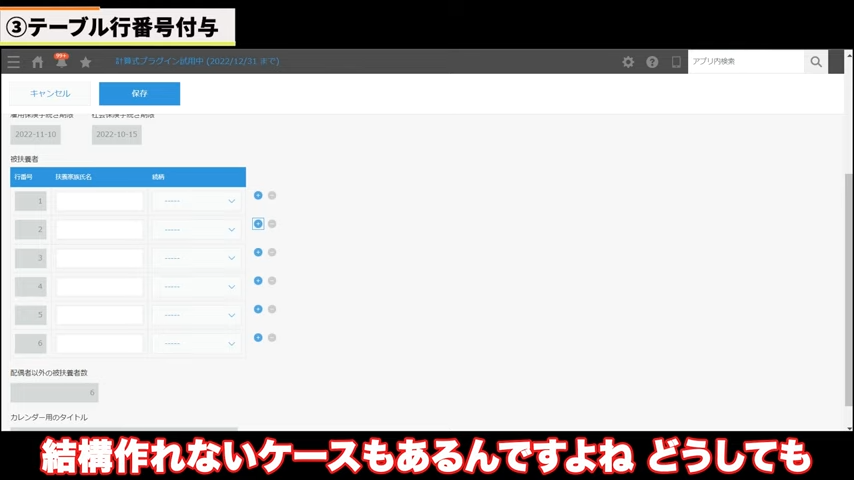Screen dimensions: 854x480
Task: Open the favorites star icon
Action: [86, 62]
